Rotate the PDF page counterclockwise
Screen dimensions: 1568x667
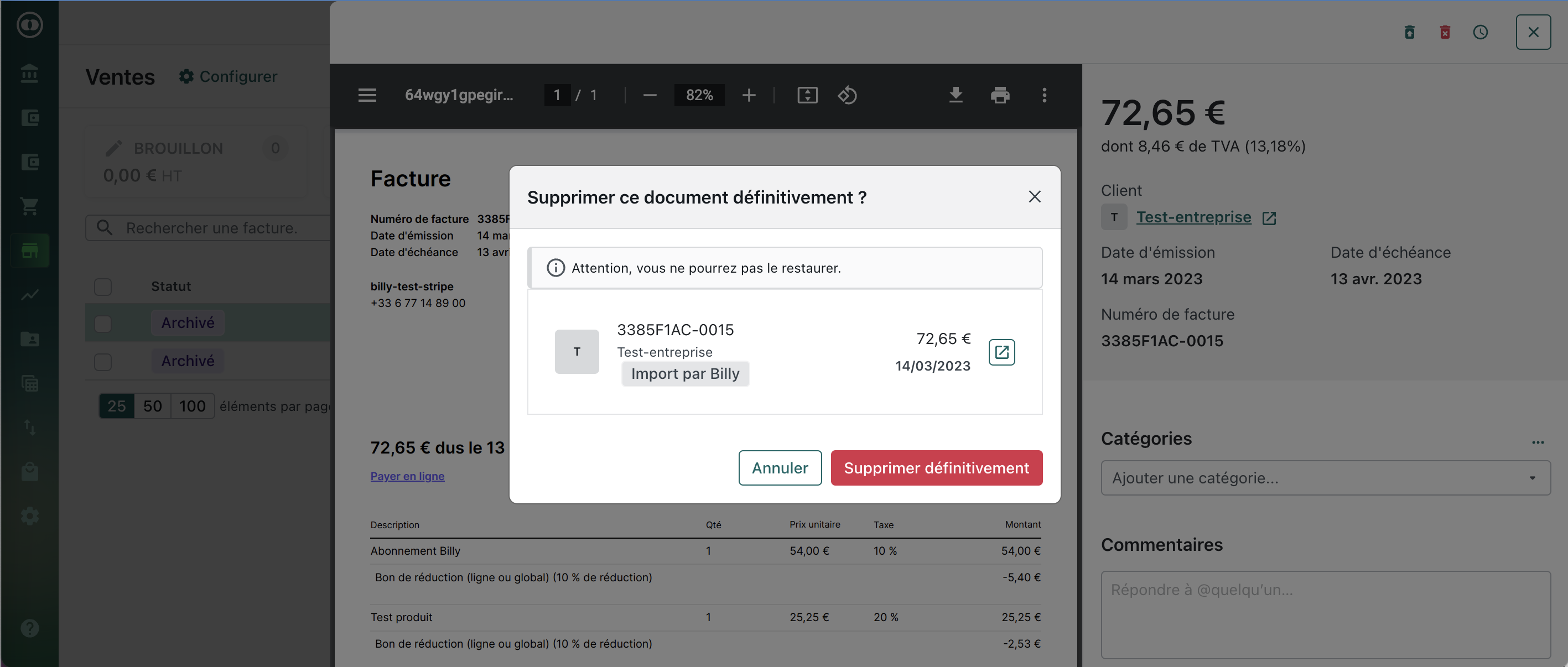847,95
